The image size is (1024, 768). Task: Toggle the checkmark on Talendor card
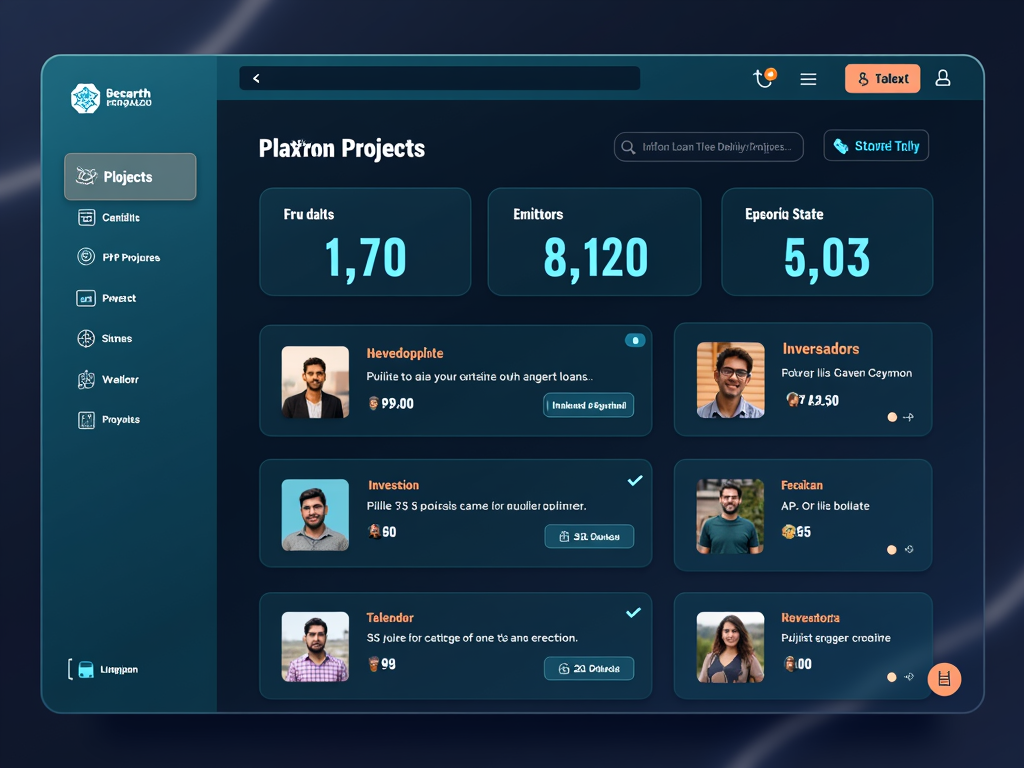pyautogui.click(x=633, y=613)
